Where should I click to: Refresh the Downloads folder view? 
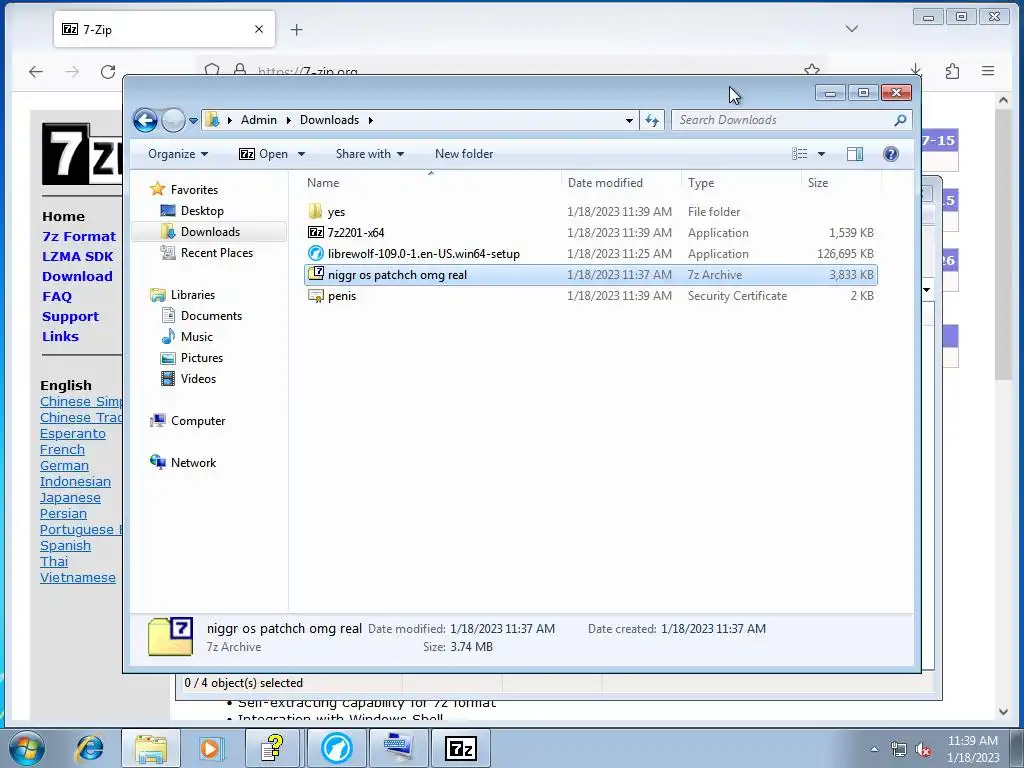[x=652, y=120]
